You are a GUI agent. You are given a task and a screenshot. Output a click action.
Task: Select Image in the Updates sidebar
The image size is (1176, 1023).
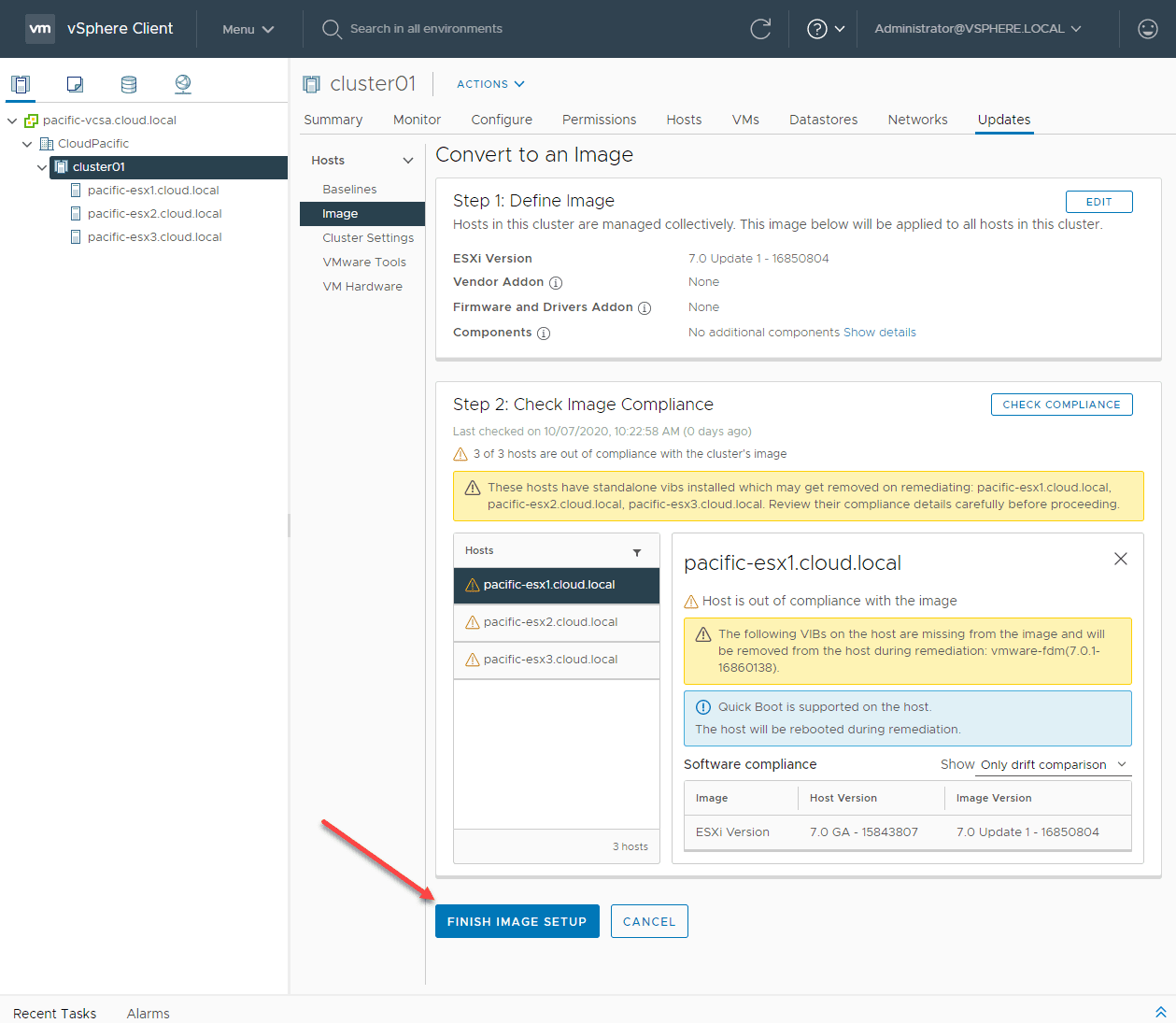(x=362, y=214)
